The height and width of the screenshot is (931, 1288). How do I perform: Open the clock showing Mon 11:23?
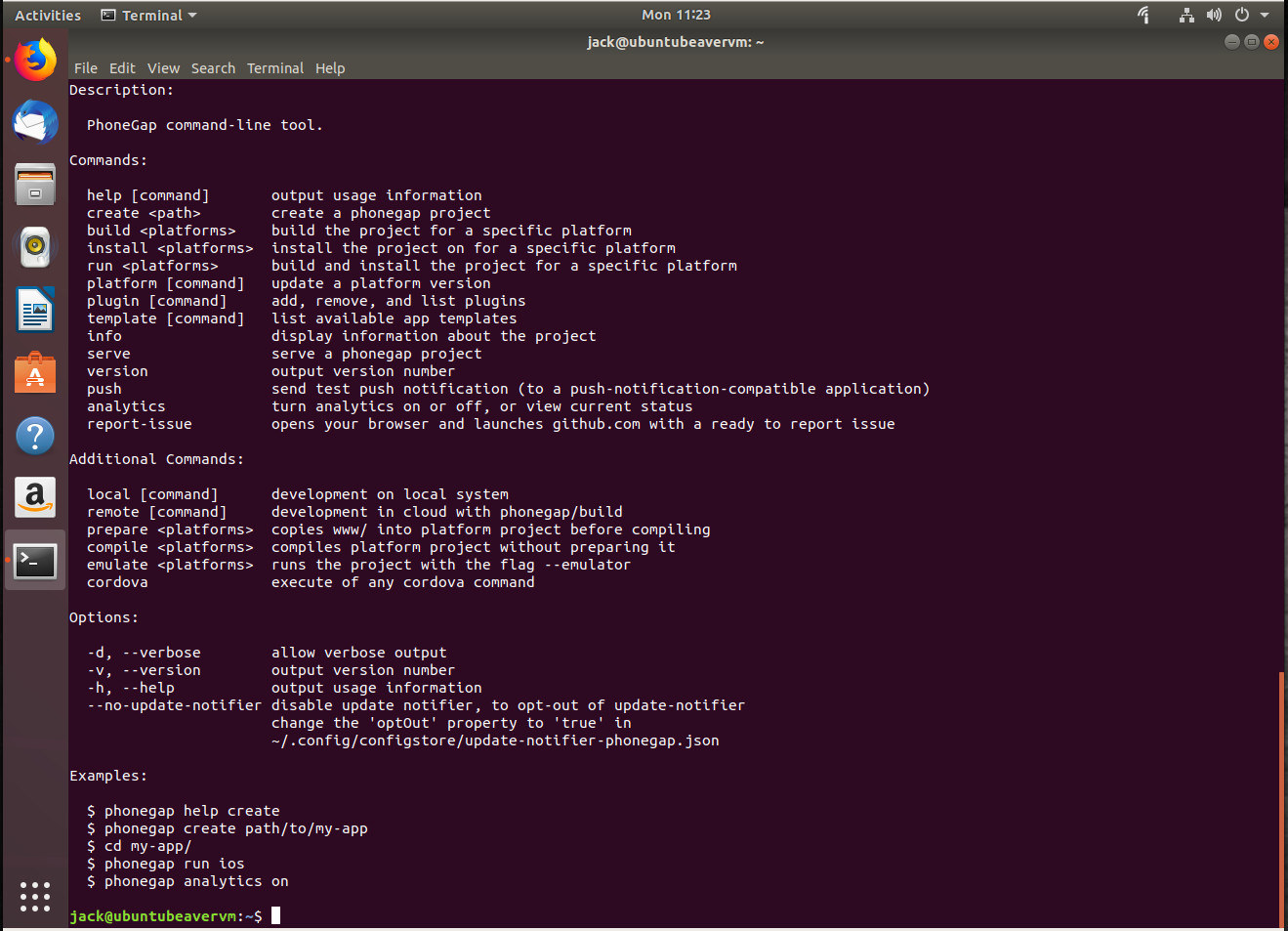(x=676, y=15)
